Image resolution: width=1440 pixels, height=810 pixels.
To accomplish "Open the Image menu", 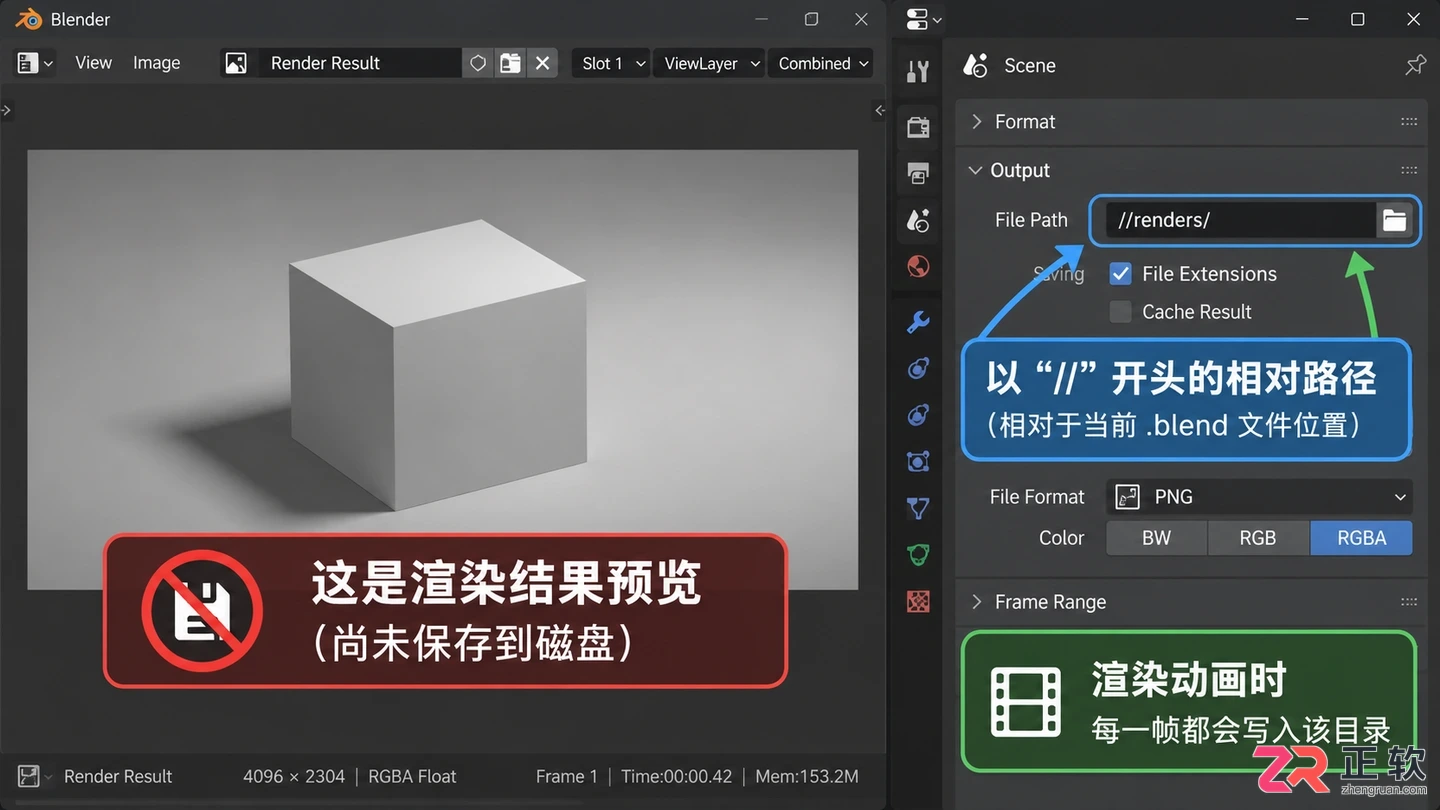I will pos(157,63).
